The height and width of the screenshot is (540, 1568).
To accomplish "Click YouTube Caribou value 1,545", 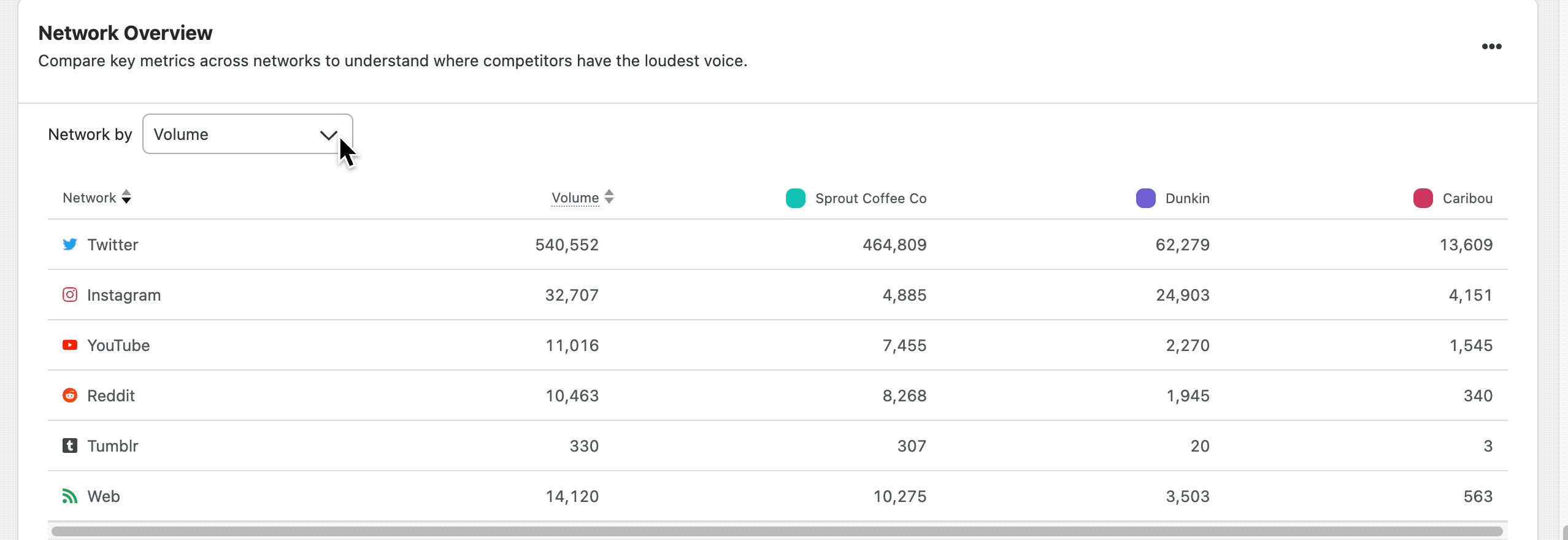I will click(x=1471, y=345).
